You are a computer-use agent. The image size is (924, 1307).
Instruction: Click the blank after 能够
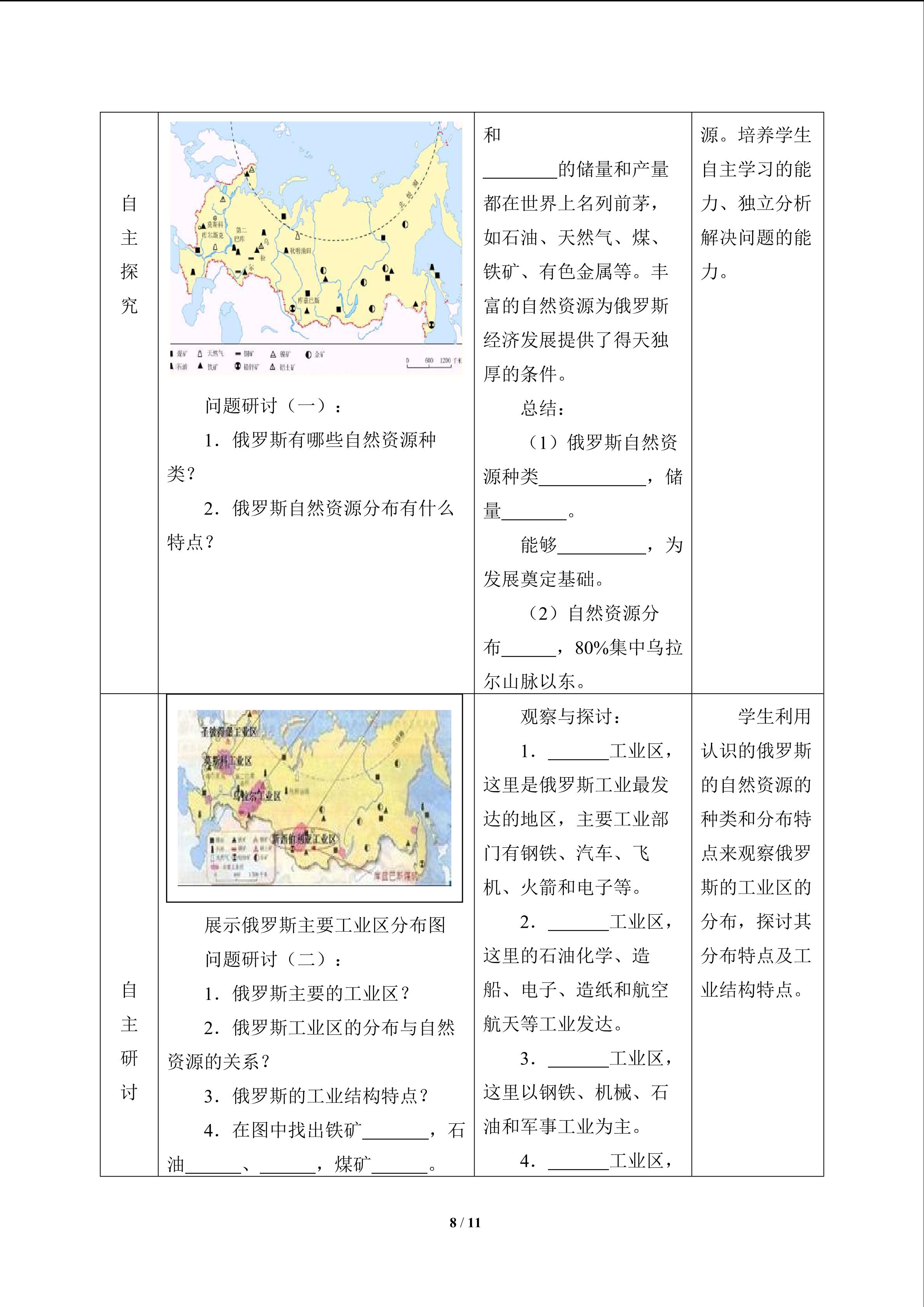click(x=602, y=545)
